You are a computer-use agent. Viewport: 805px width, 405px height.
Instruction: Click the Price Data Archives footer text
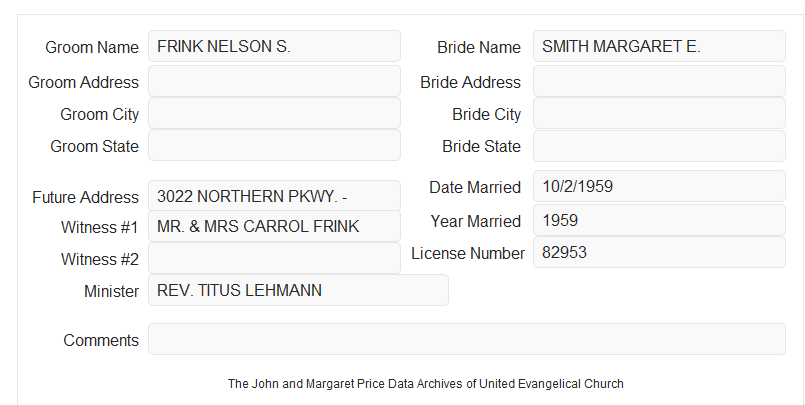(x=426, y=383)
